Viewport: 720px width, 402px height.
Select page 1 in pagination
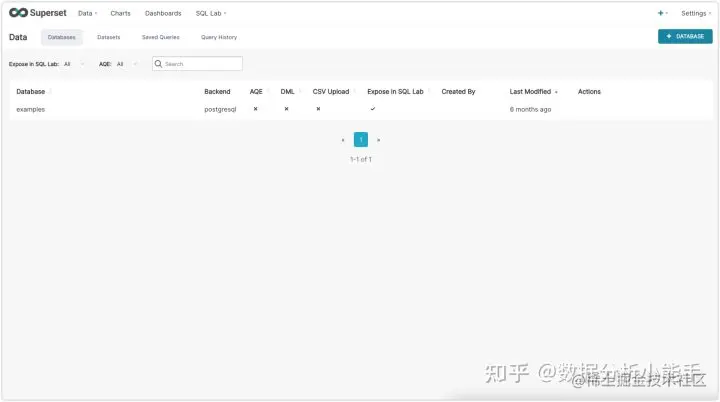(360, 139)
